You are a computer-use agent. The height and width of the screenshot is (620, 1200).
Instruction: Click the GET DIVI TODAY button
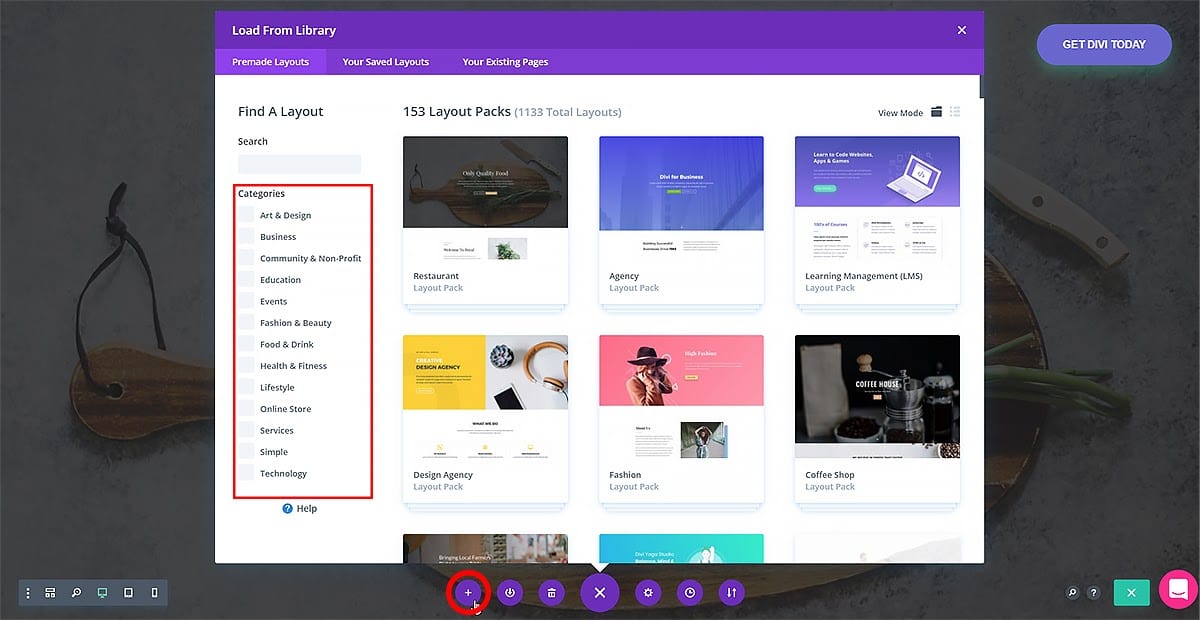tap(1104, 45)
